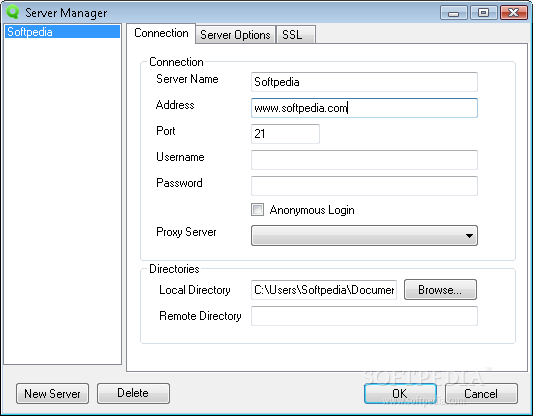This screenshot has width=533, height=416.
Task: Click the Remote Directory field
Action: click(x=364, y=316)
